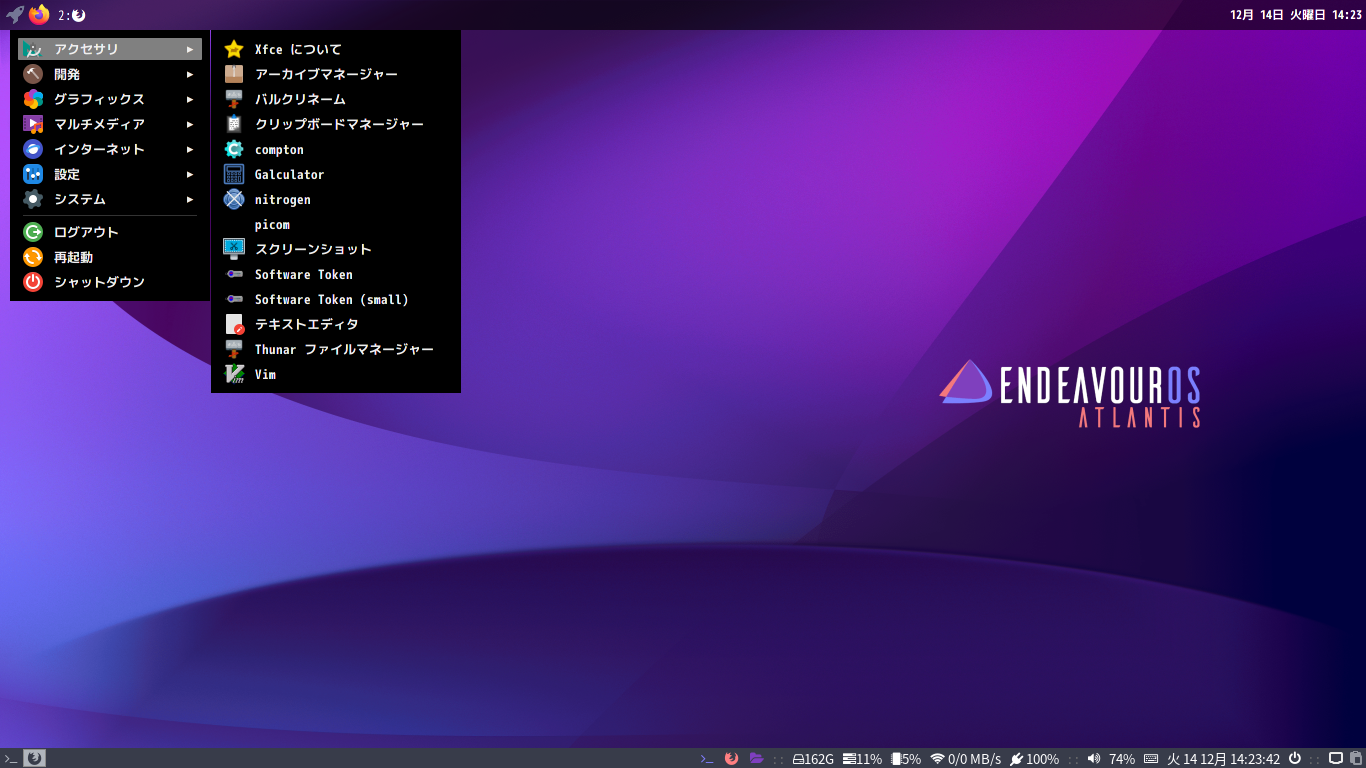This screenshot has width=1366, height=768.
Task: Expand the グラフィックス submenu arrow
Action: coord(190,99)
